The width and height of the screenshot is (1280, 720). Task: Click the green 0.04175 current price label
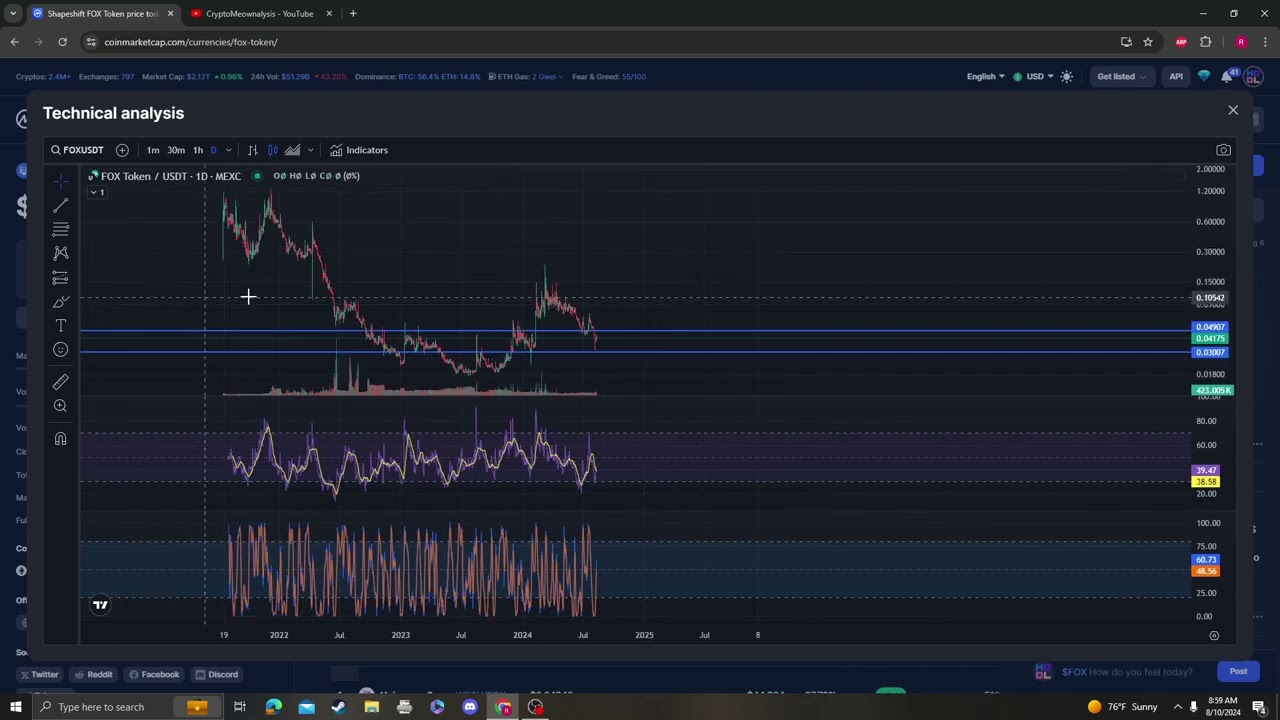(x=1210, y=338)
